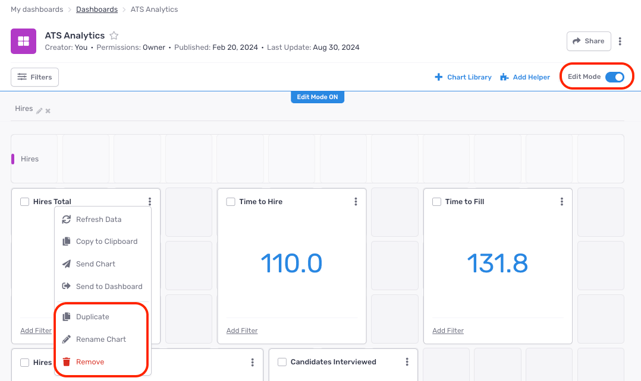Click Add Filter under Time to Fill
Viewport: 641px width, 381px height.
(x=448, y=330)
